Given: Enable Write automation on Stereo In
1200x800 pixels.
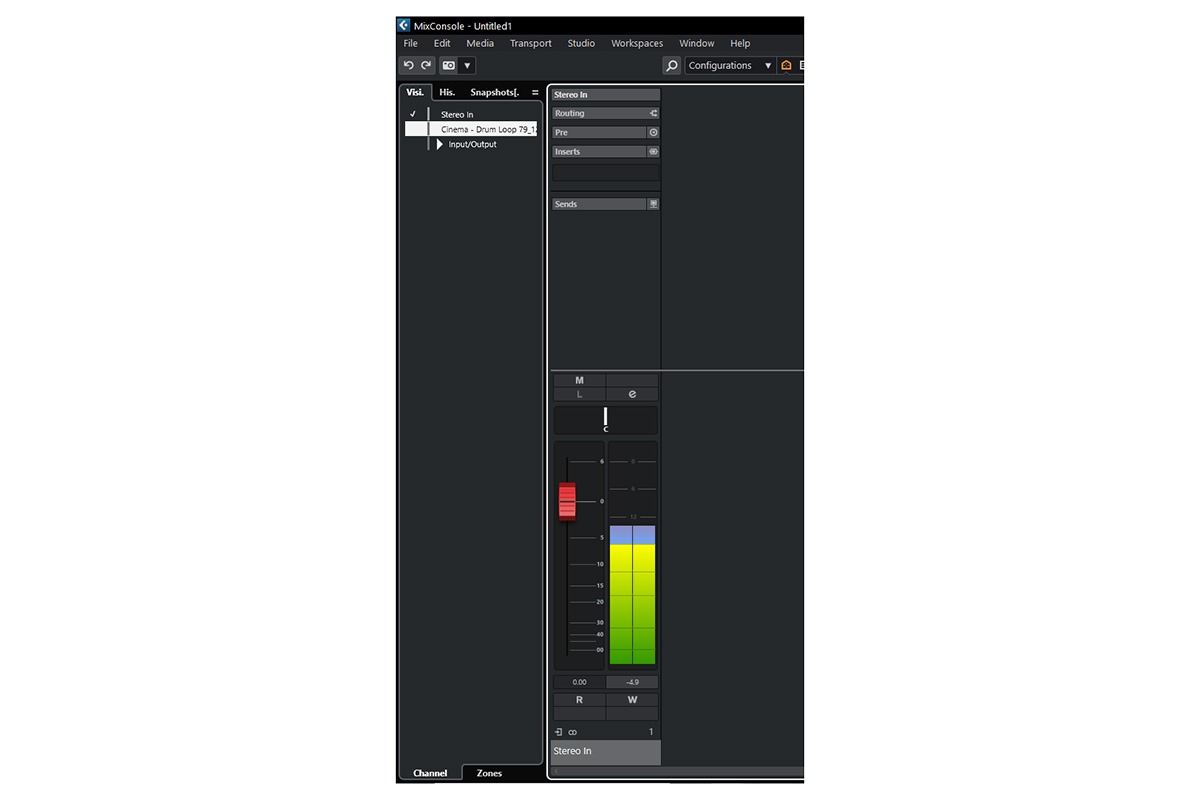Looking at the screenshot, I should pyautogui.click(x=632, y=700).
